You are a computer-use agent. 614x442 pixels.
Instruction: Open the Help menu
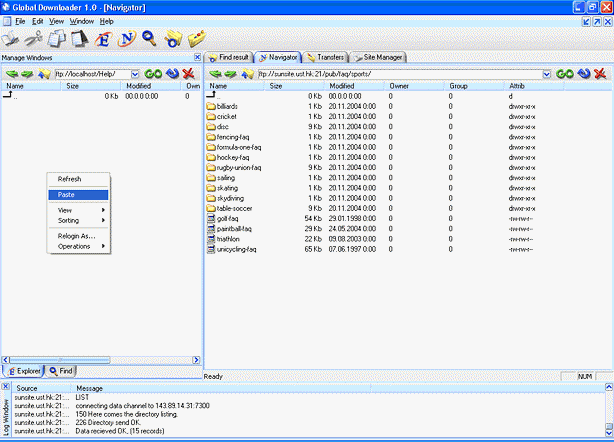pos(107,22)
